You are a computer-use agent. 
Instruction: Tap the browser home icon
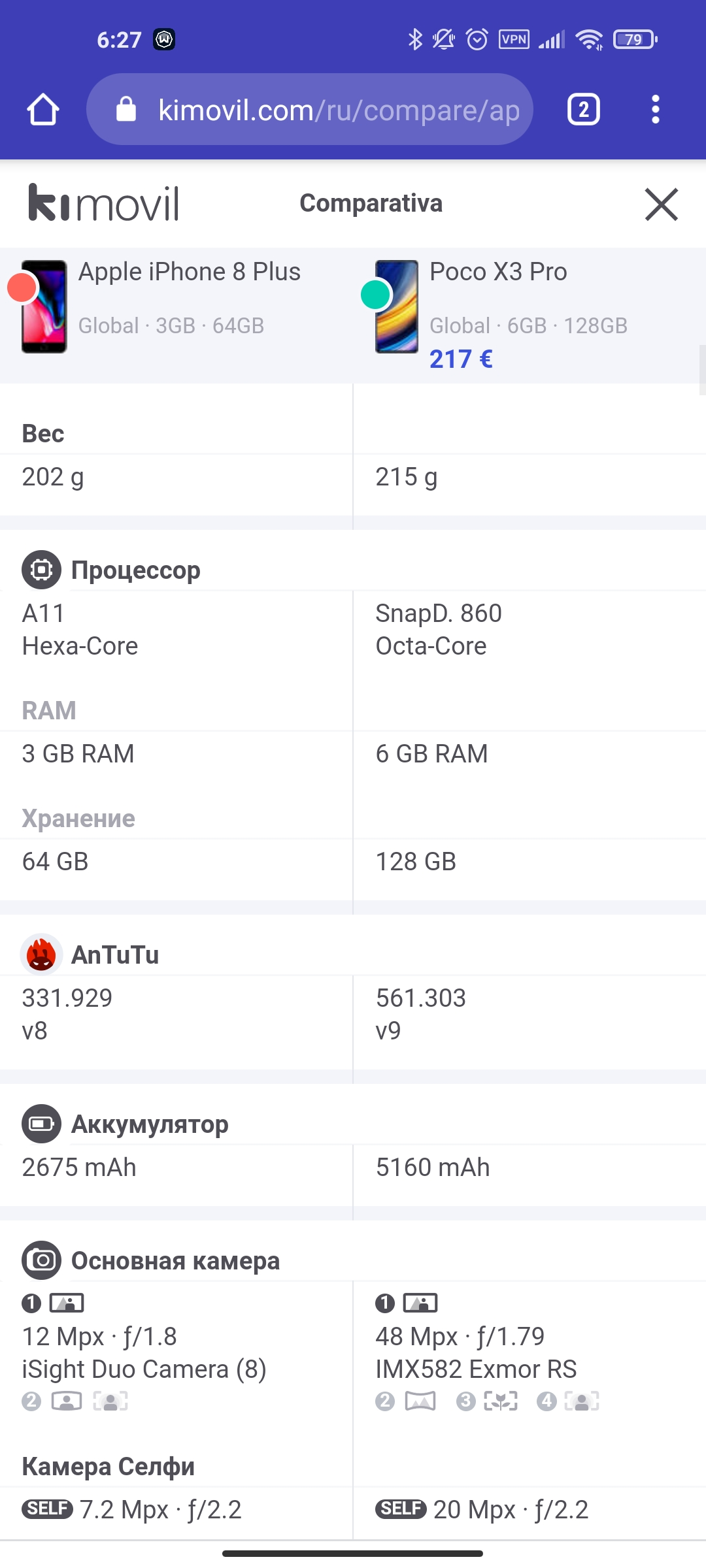pos(43,109)
